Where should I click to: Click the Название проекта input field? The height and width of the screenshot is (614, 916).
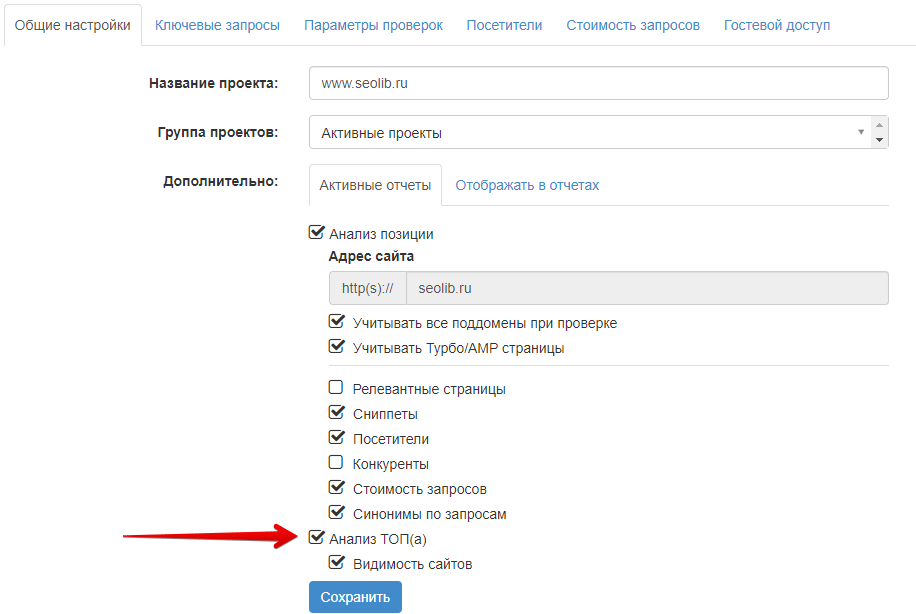(x=599, y=83)
